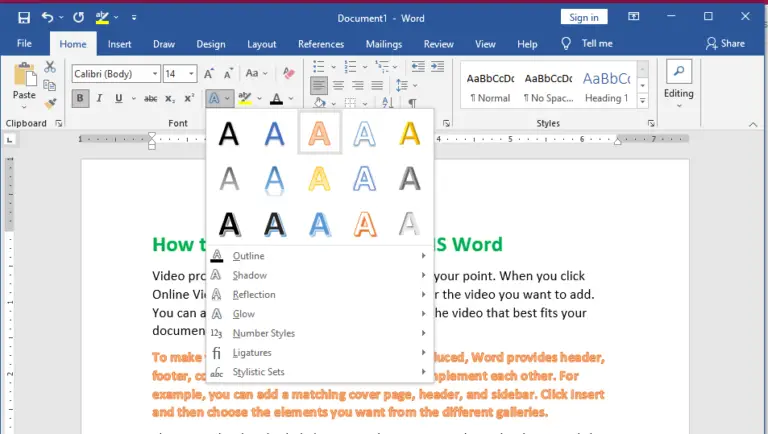This screenshot has height=434, width=768.
Task: Select the gold gradient A text effect
Action: click(409, 133)
